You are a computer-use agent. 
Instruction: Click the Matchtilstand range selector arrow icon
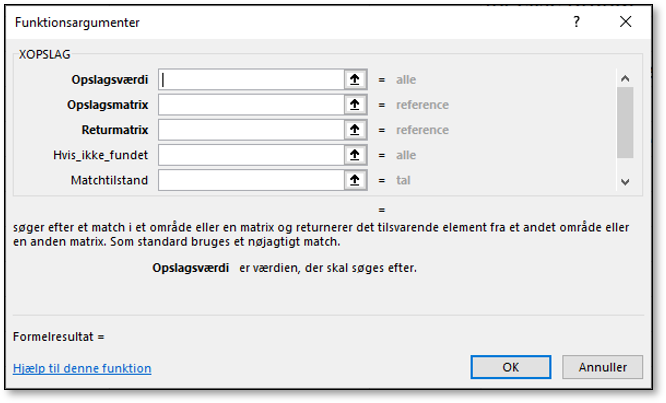(355, 180)
